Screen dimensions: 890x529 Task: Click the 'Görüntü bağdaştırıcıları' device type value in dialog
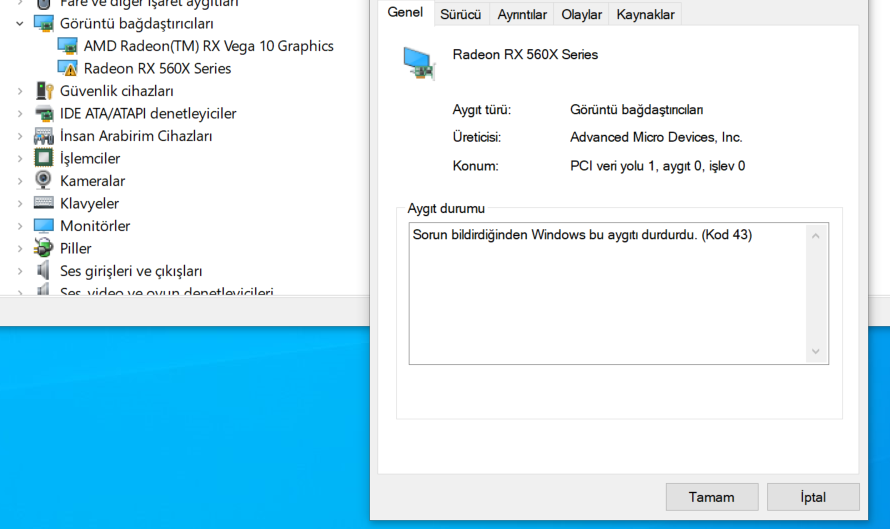[636, 110]
